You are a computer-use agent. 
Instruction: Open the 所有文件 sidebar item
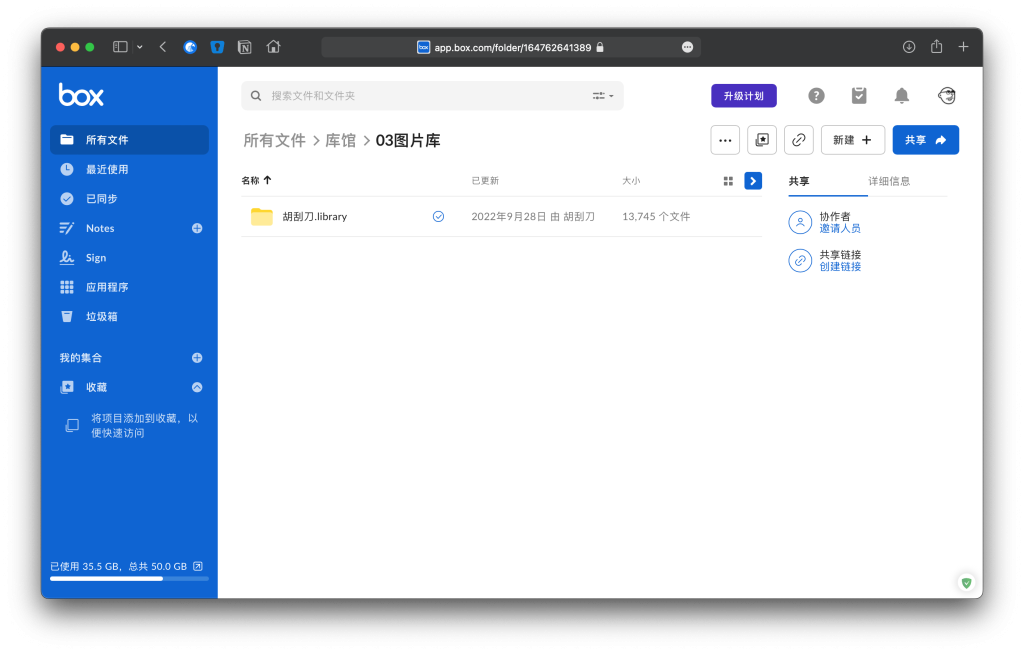[129, 140]
